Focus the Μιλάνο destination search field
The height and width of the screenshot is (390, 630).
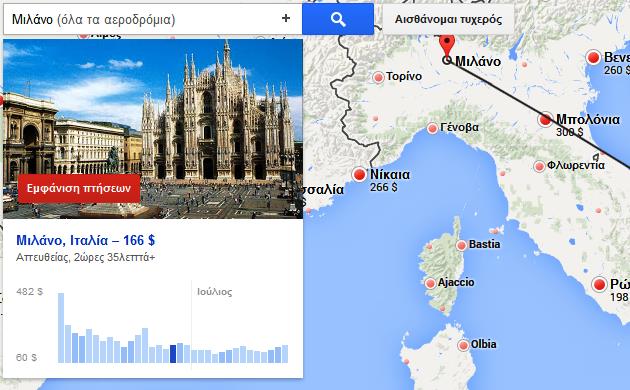tap(143, 19)
